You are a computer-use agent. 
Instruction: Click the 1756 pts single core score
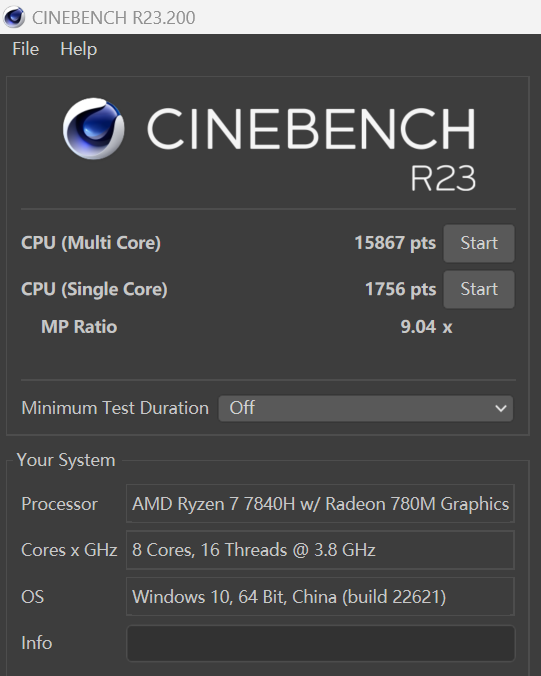[400, 289]
